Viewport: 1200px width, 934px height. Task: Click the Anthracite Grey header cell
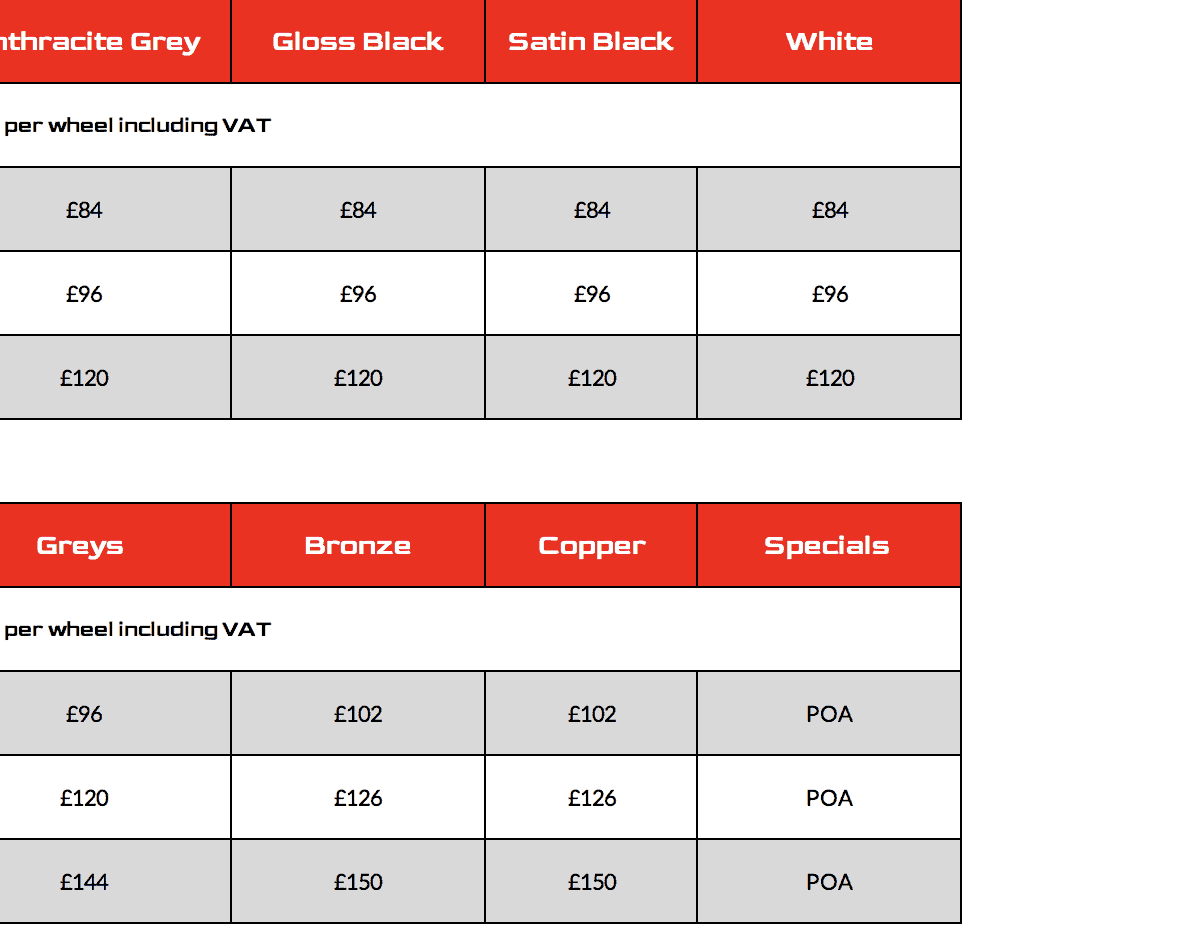[x=115, y=41]
